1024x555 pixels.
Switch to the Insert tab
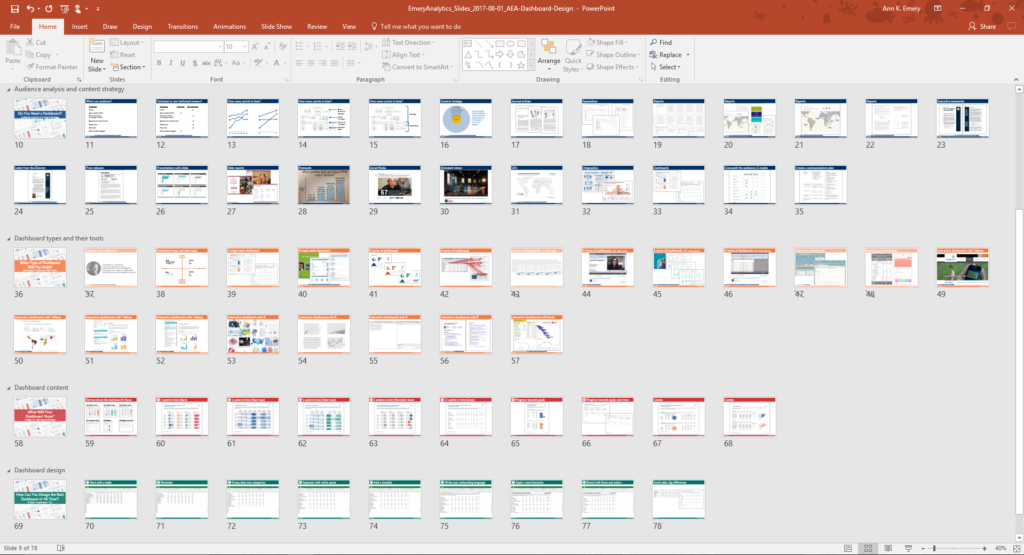80,27
